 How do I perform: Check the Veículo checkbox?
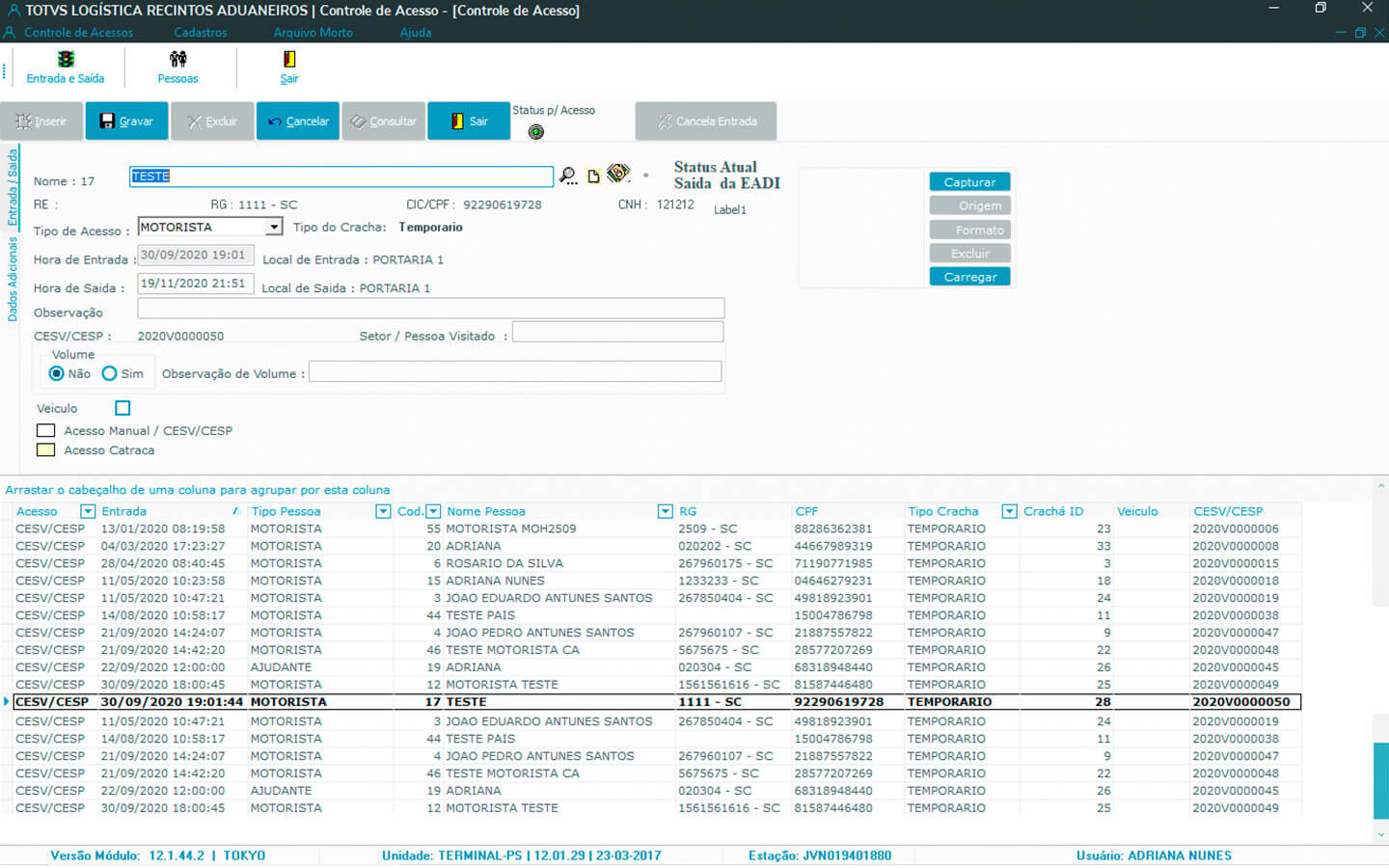(123, 408)
